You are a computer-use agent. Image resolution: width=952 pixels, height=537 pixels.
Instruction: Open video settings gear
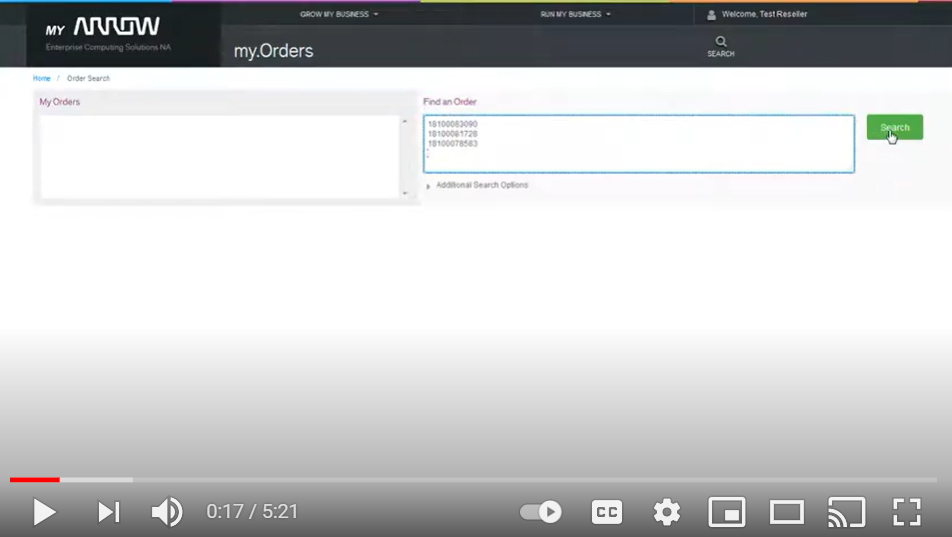pyautogui.click(x=667, y=512)
